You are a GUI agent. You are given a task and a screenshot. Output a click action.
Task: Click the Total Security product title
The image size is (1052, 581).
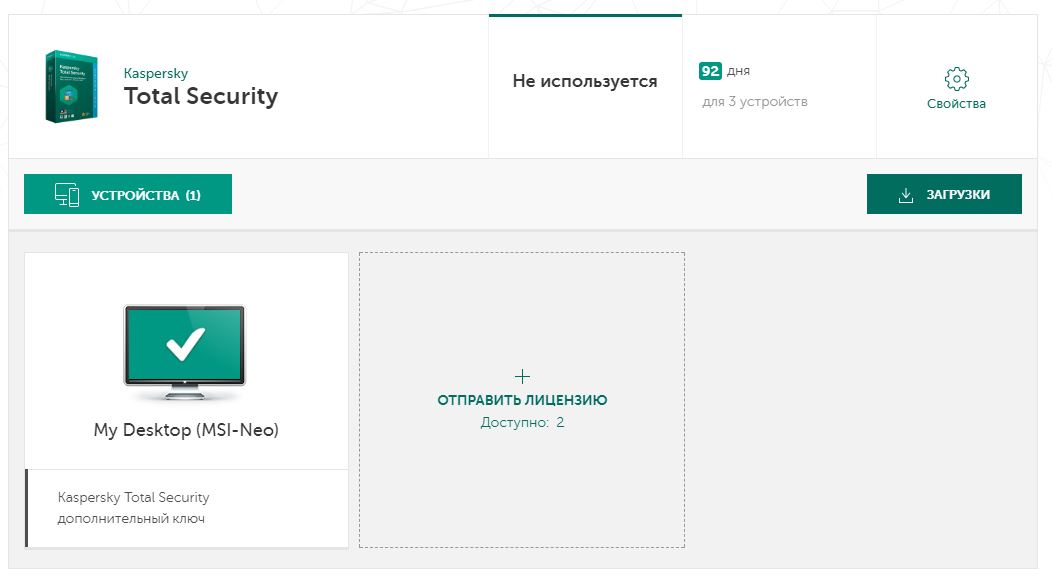(201, 96)
